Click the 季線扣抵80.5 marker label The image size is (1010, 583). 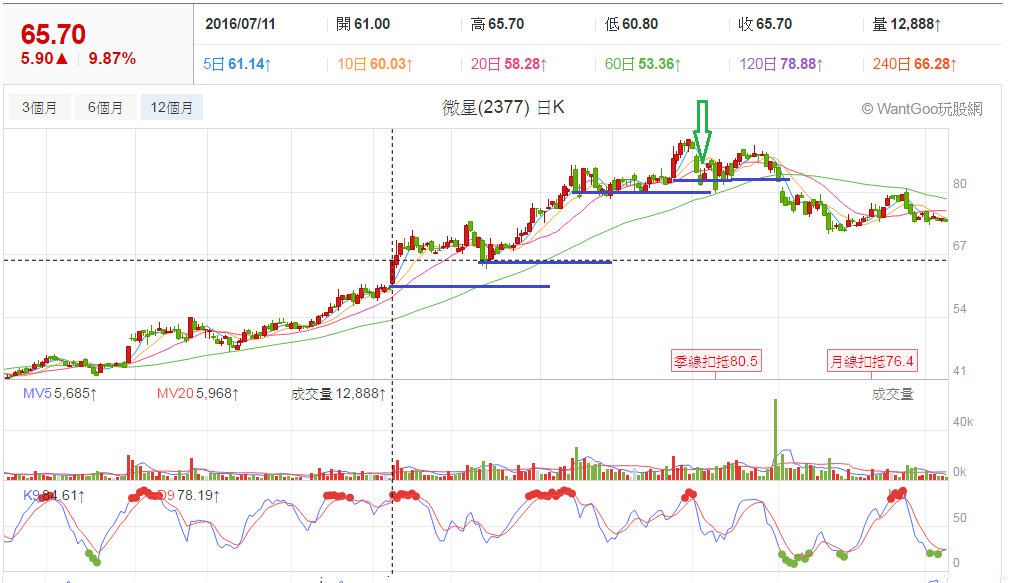coord(716,361)
